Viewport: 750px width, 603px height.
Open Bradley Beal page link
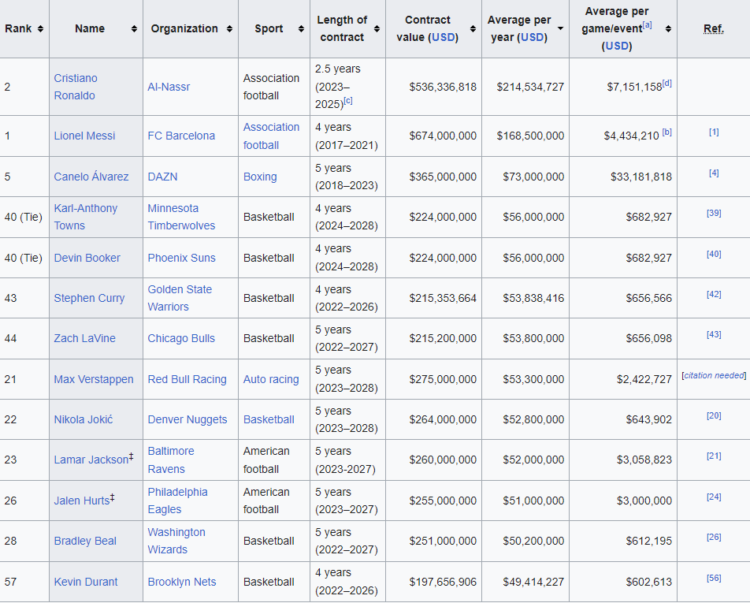coord(85,541)
